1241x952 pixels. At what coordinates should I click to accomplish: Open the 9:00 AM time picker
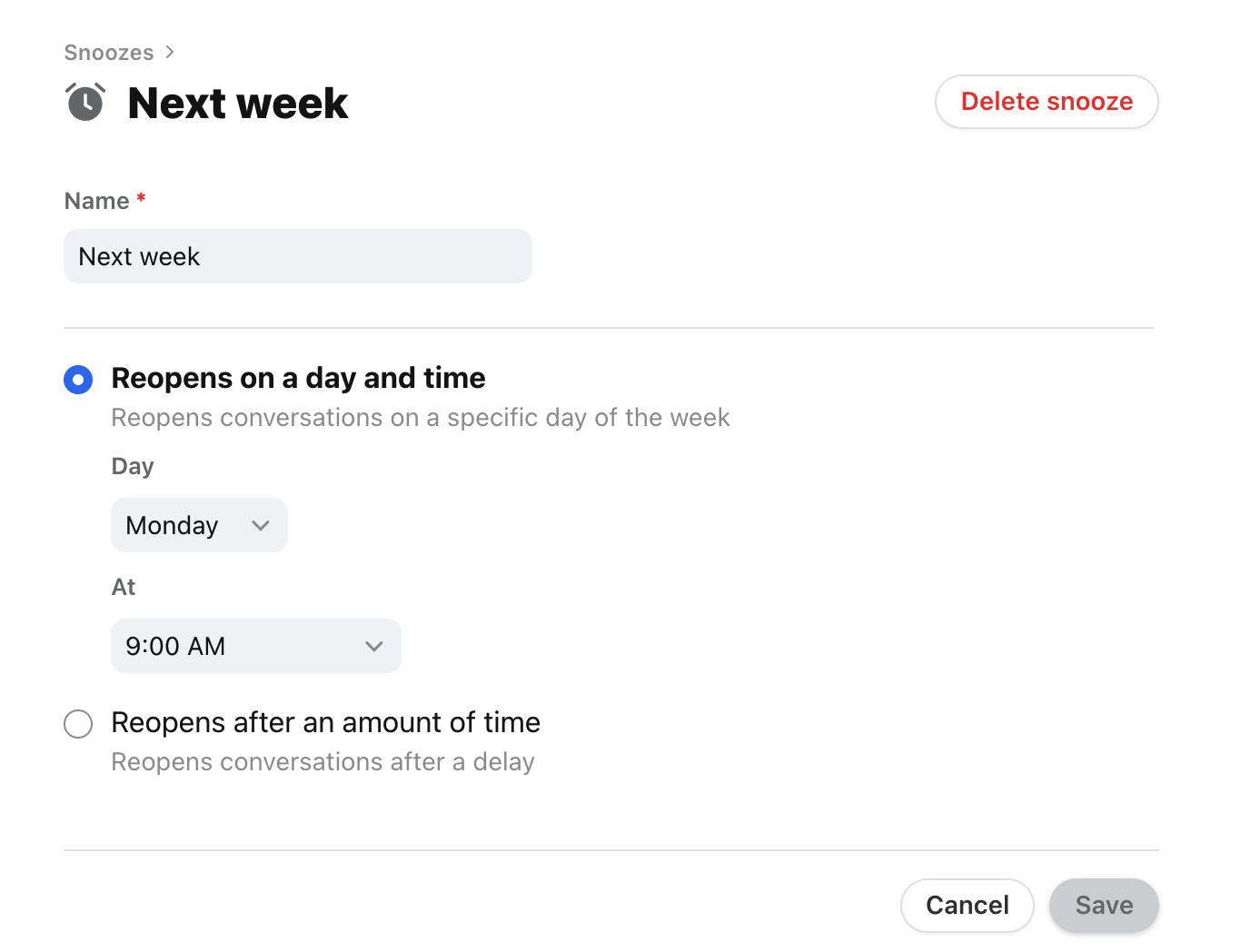[x=255, y=646]
